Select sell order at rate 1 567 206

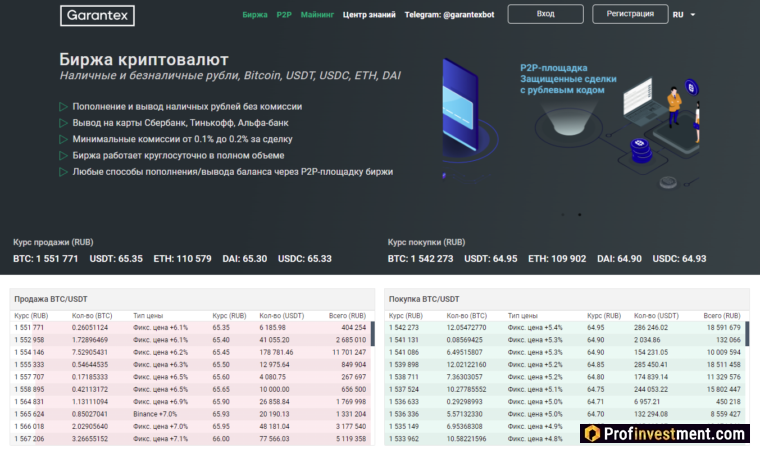[x=190, y=439]
